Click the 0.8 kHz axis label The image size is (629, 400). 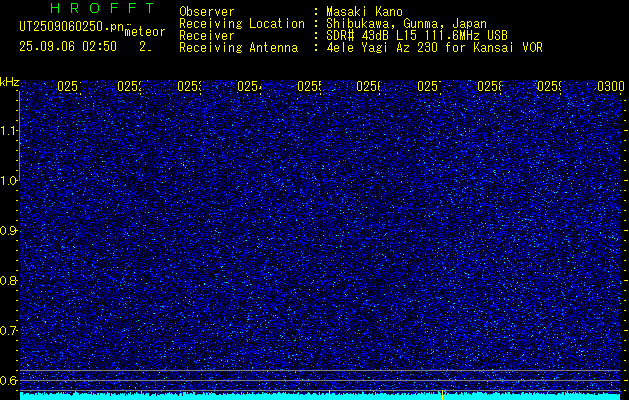(9, 280)
